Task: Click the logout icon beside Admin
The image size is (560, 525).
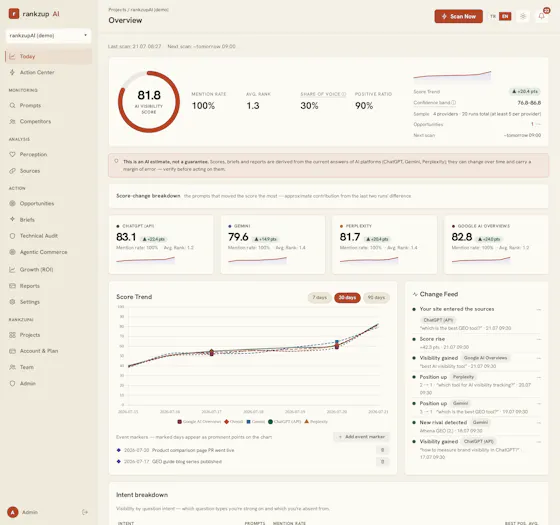Action: (x=85, y=512)
